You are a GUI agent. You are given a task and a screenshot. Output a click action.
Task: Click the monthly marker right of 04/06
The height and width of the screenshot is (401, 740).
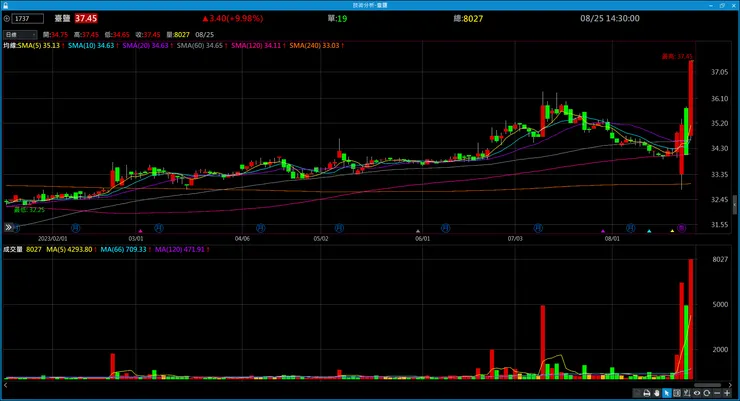coord(261,228)
